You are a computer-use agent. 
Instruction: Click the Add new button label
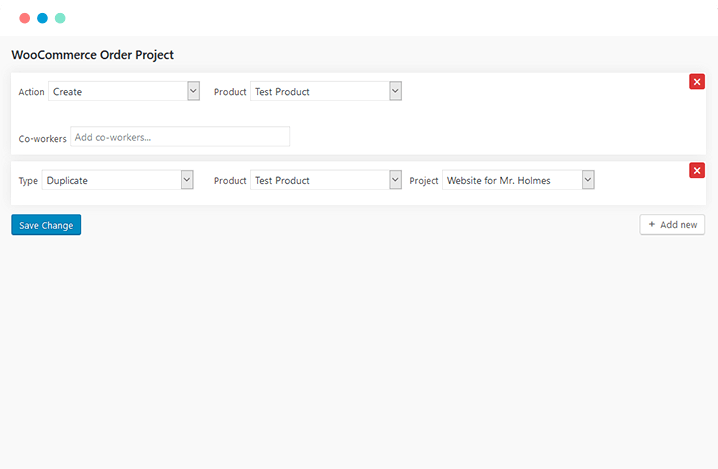679,225
